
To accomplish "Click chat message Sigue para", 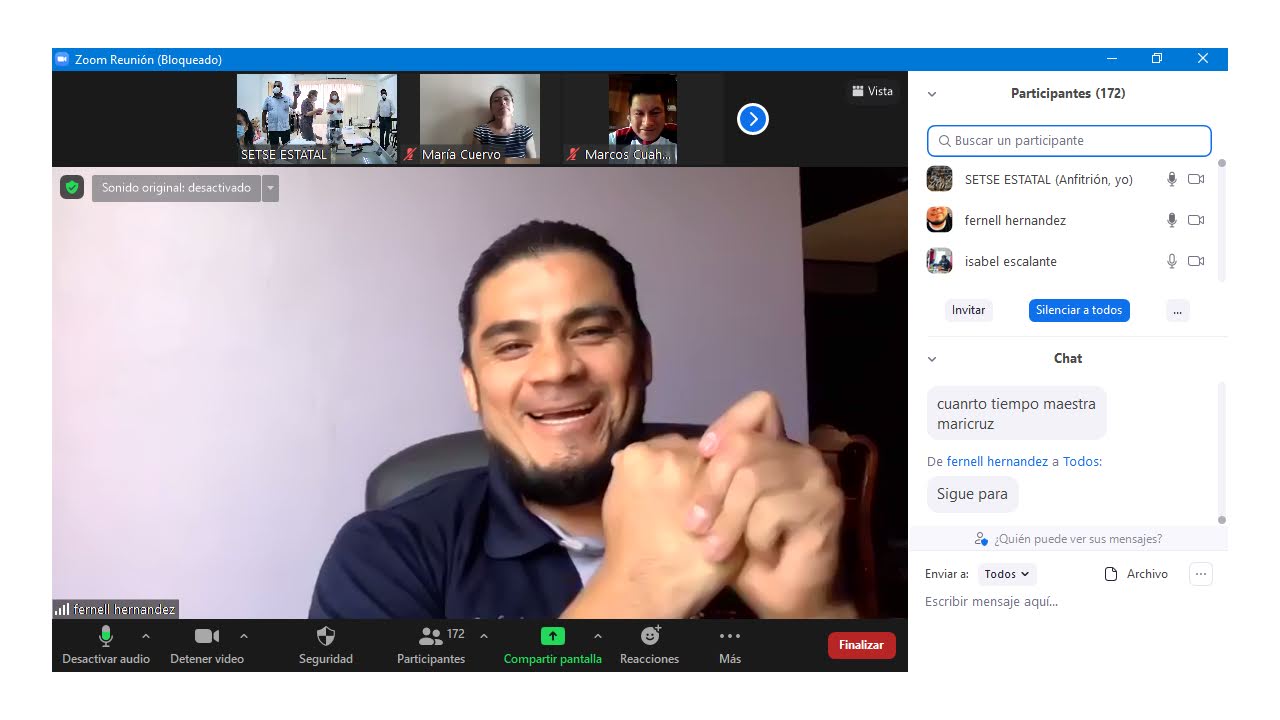I will tap(973, 494).
